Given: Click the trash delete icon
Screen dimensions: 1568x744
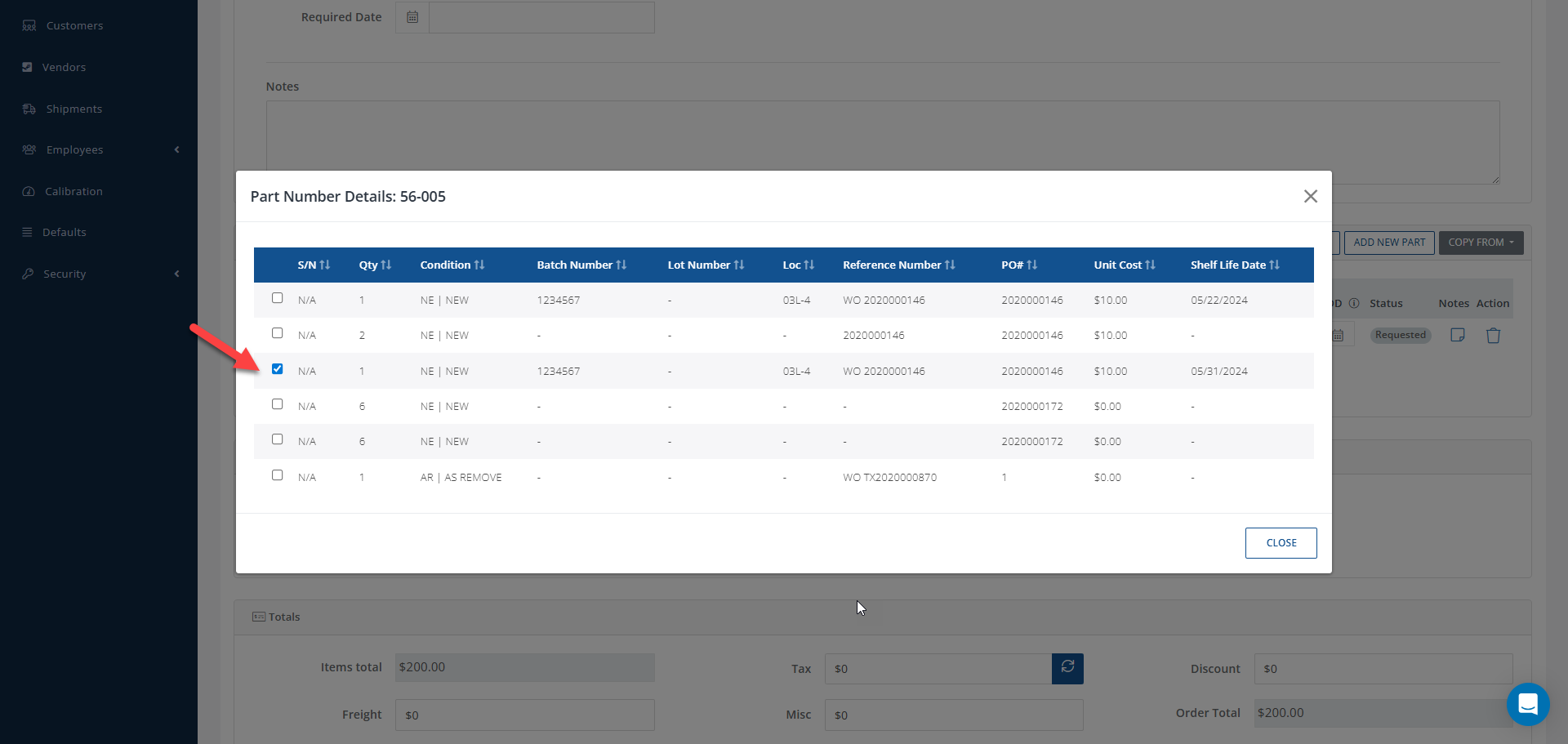Looking at the screenshot, I should click(1493, 336).
